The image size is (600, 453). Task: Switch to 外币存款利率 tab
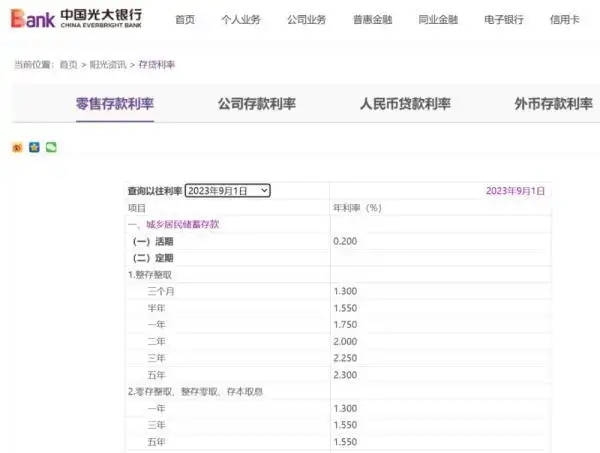553,104
